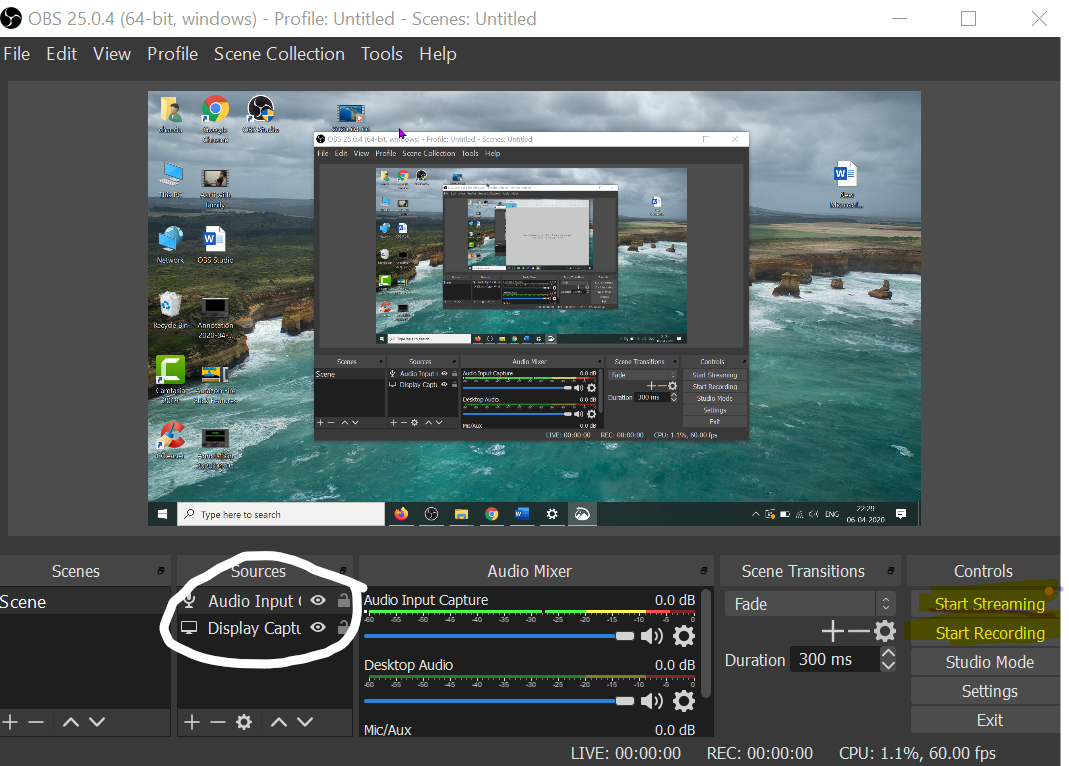Click the Start Recording button
This screenshot has height=766, width=1069.
[x=989, y=633]
